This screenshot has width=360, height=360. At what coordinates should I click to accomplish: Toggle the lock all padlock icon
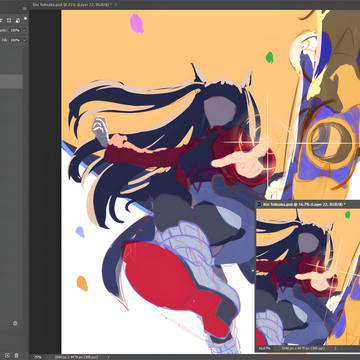point(18,21)
